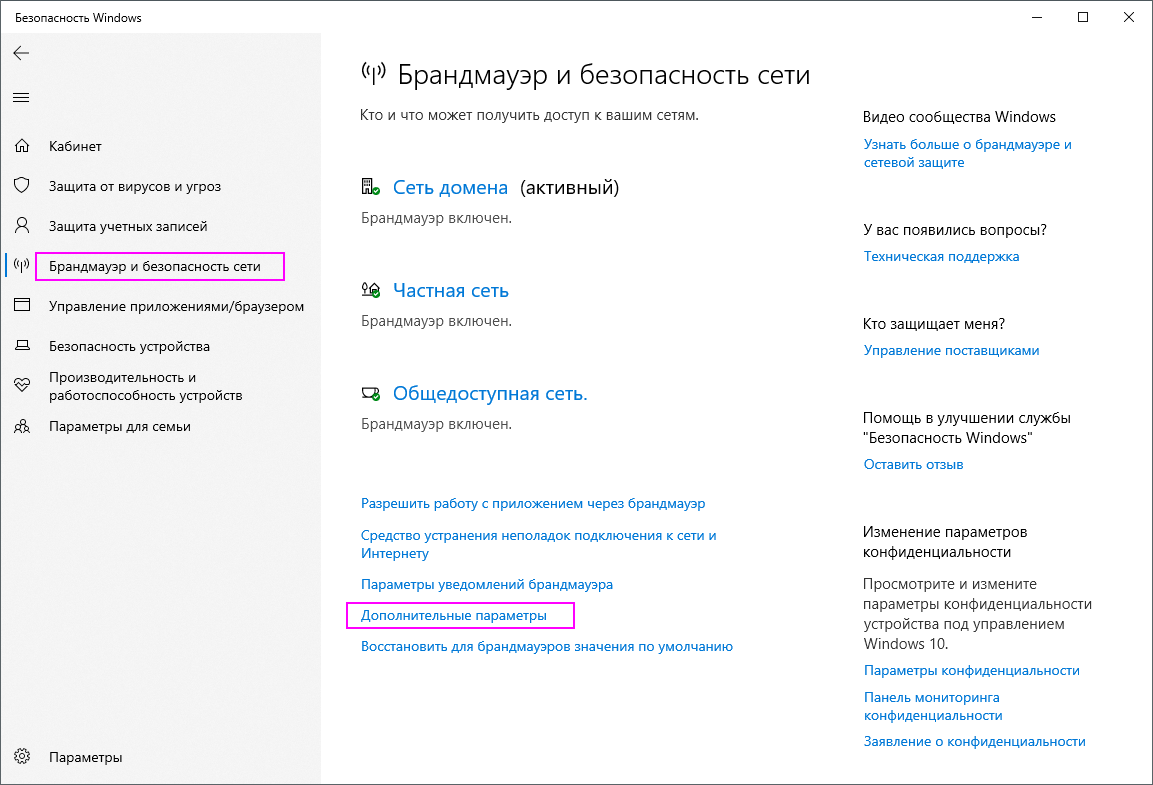Click the app and browser control window icon
This screenshot has height=785, width=1153.
22,305
